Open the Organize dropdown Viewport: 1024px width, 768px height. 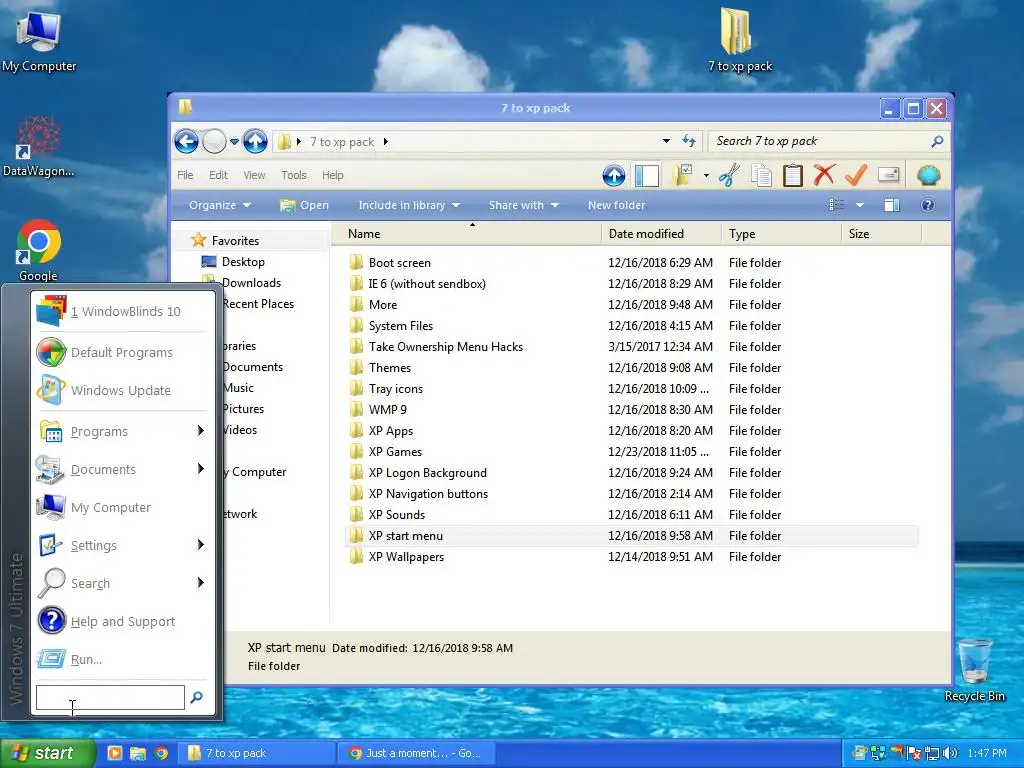point(220,205)
